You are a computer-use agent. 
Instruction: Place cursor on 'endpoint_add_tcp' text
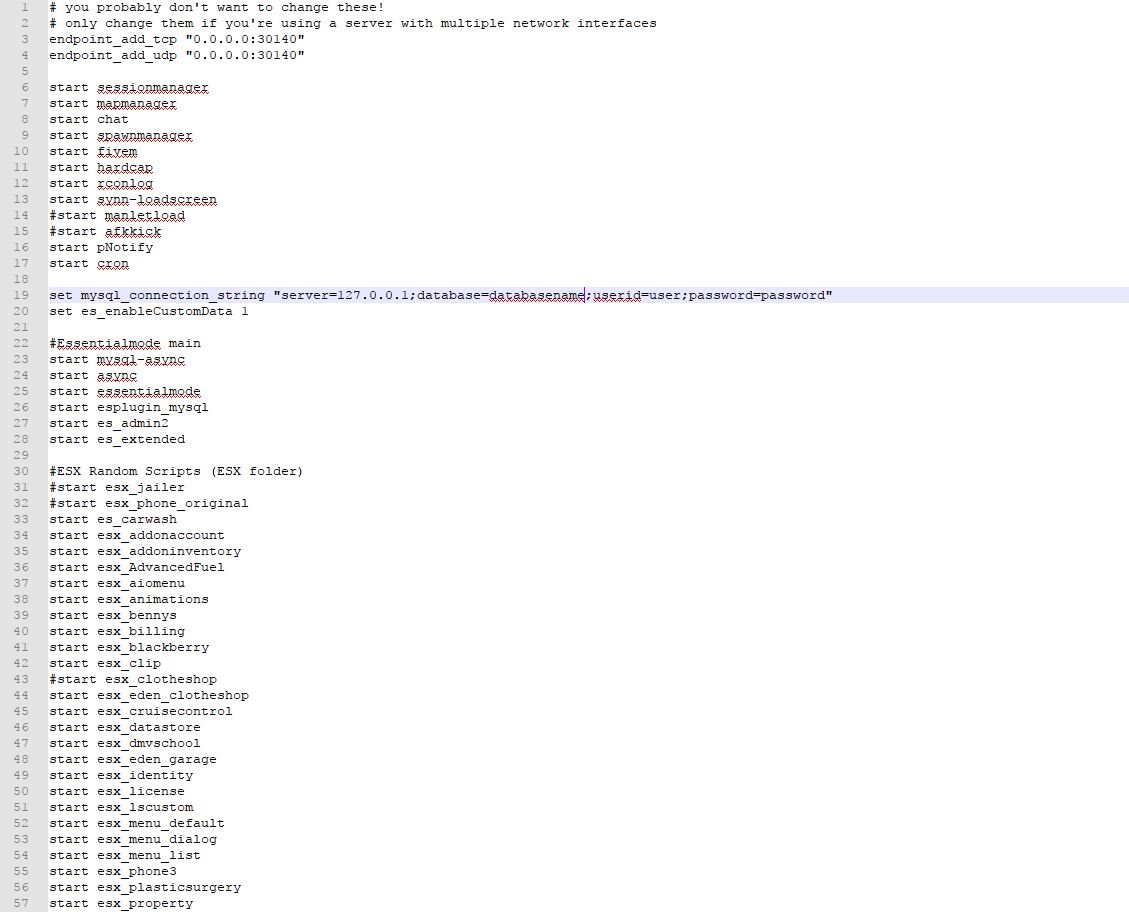pyautogui.click(x=113, y=40)
